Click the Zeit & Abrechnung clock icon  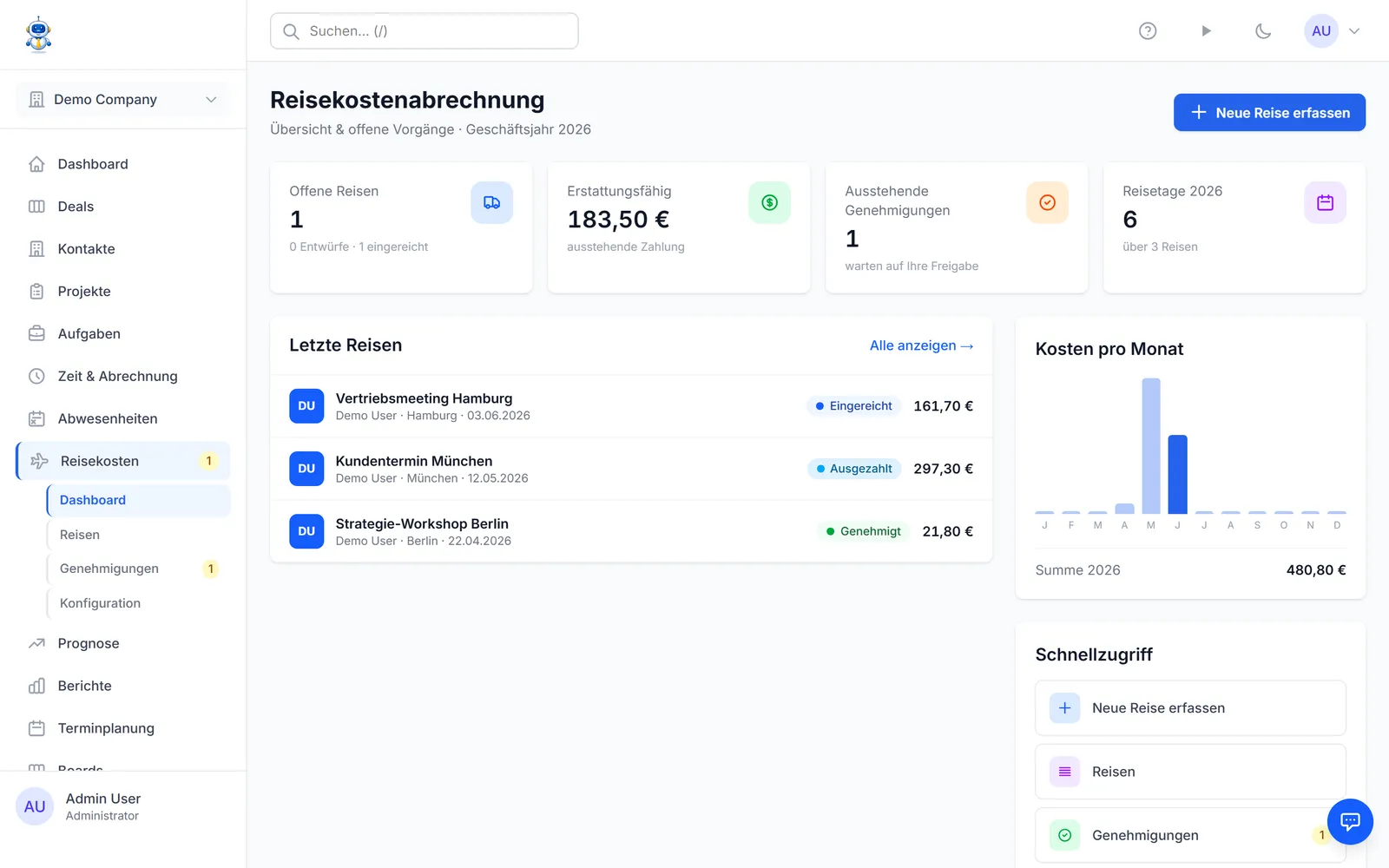(36, 376)
